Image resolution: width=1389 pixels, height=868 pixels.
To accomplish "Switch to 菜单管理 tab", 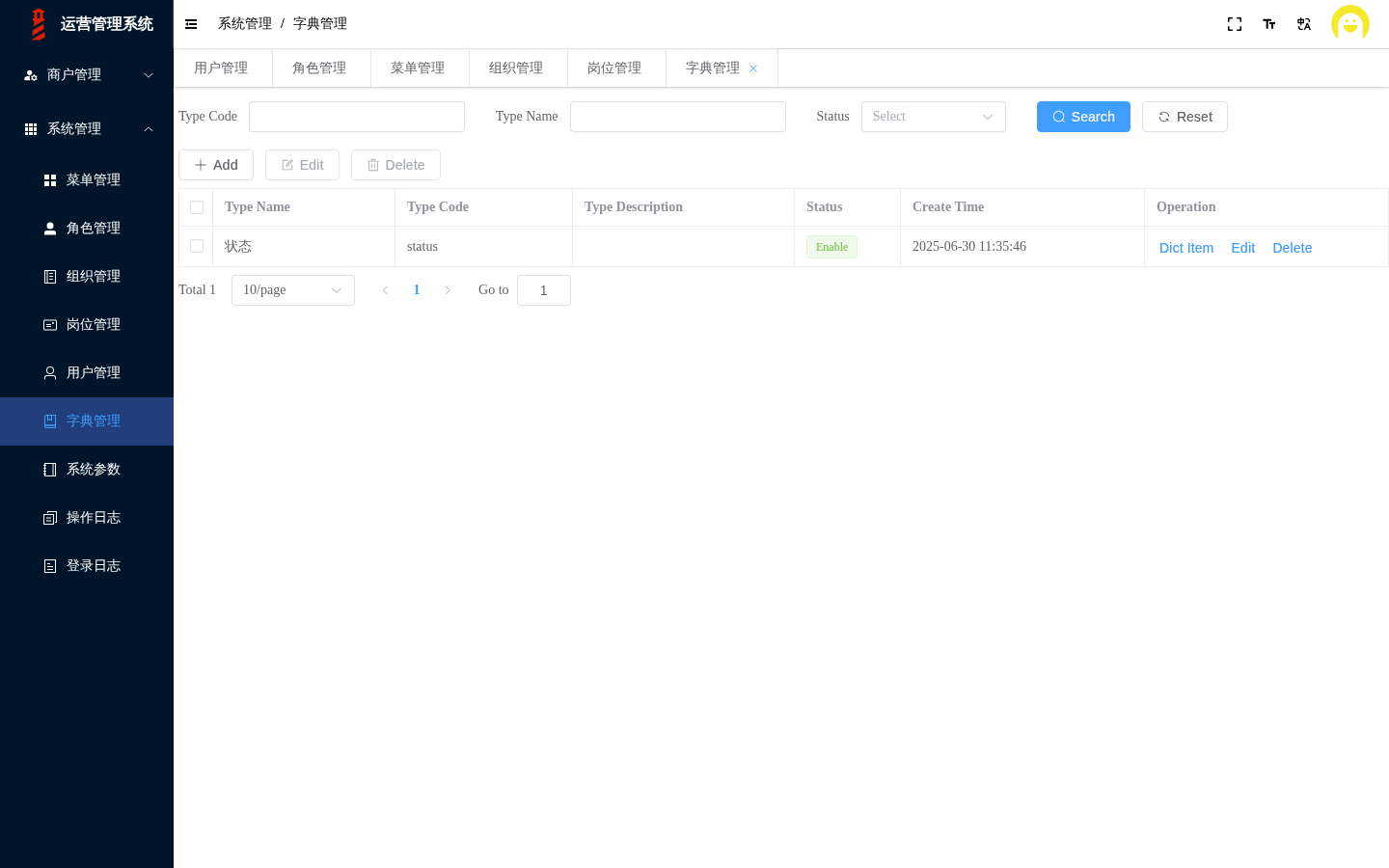I will click(420, 68).
